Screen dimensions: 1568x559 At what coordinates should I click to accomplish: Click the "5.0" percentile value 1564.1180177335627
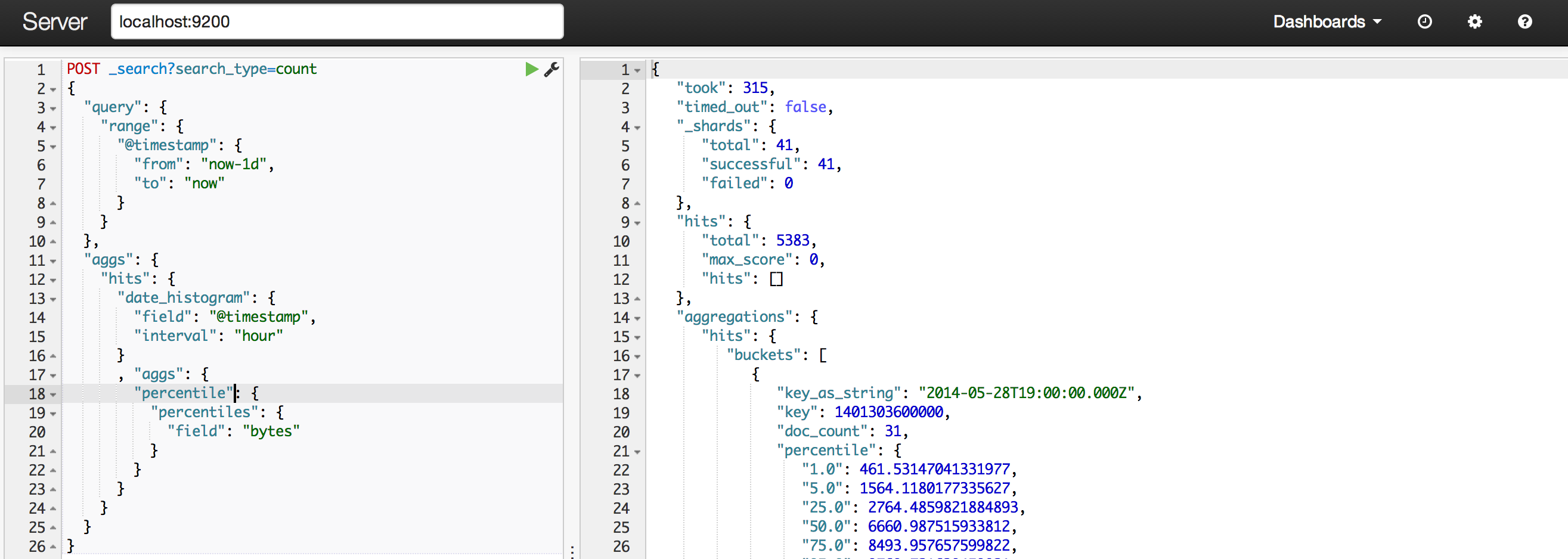coord(934,489)
